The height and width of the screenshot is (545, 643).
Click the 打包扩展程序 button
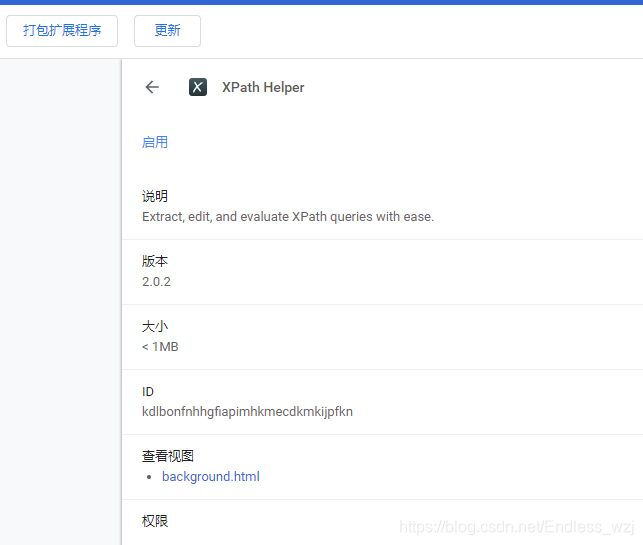pyautogui.click(x=62, y=31)
